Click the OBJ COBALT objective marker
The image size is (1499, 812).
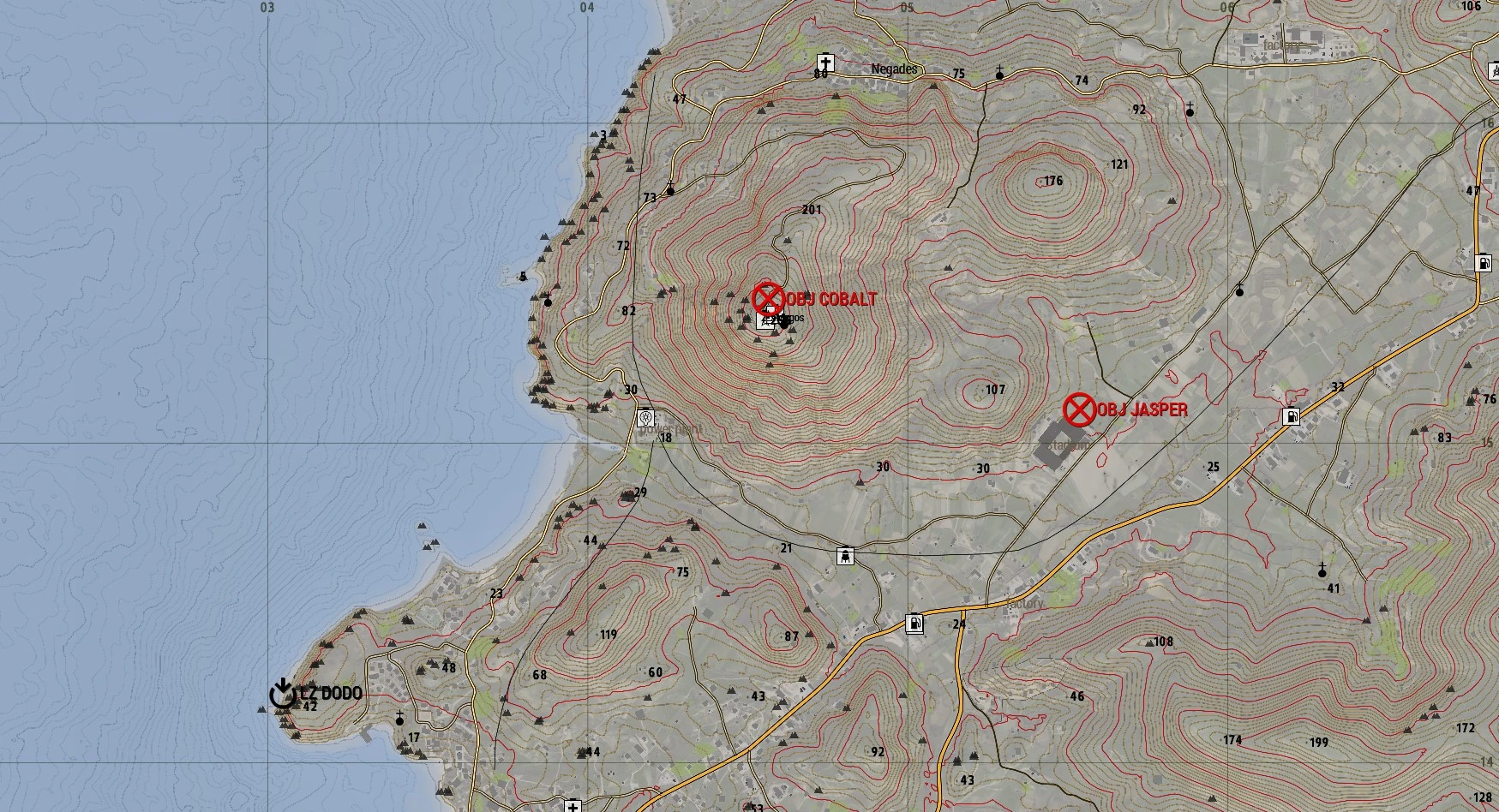pos(768,298)
